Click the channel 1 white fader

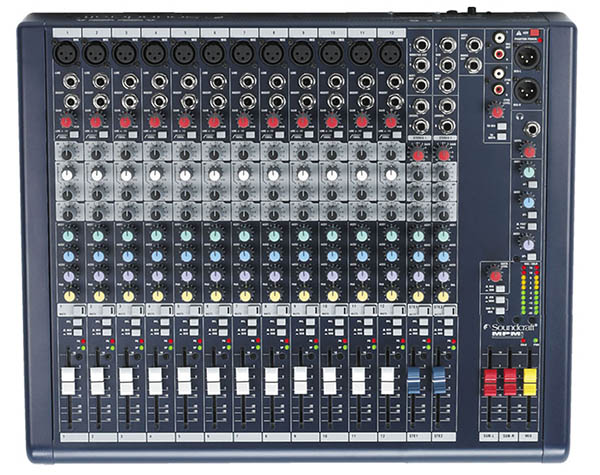pos(68,381)
